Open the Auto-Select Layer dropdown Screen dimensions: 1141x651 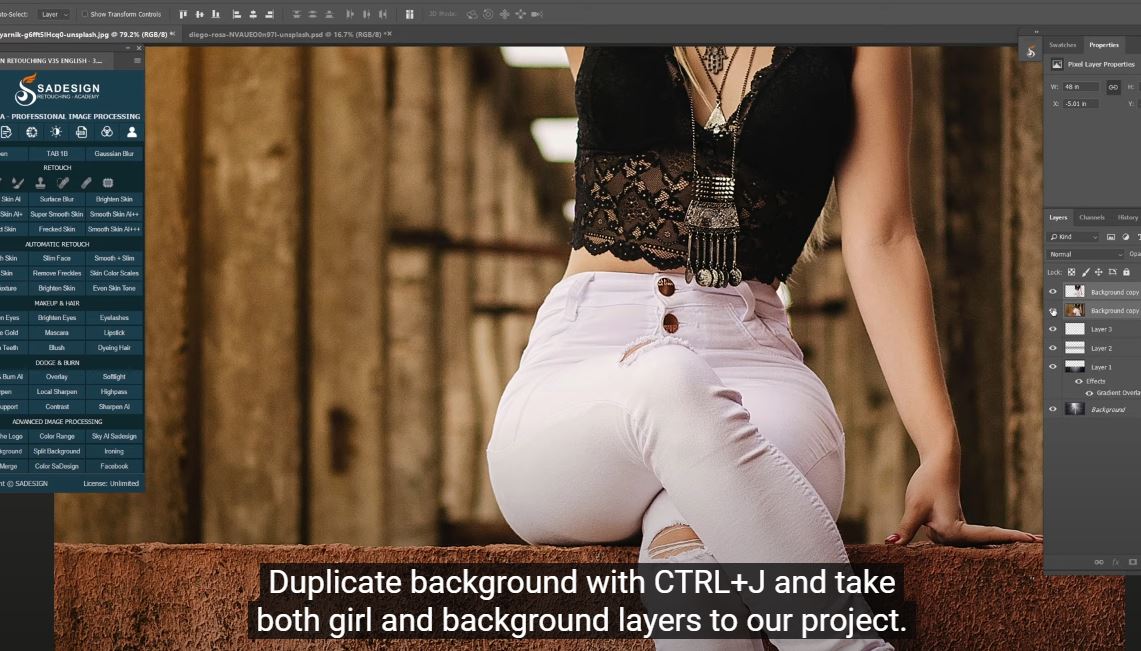[x=54, y=14]
